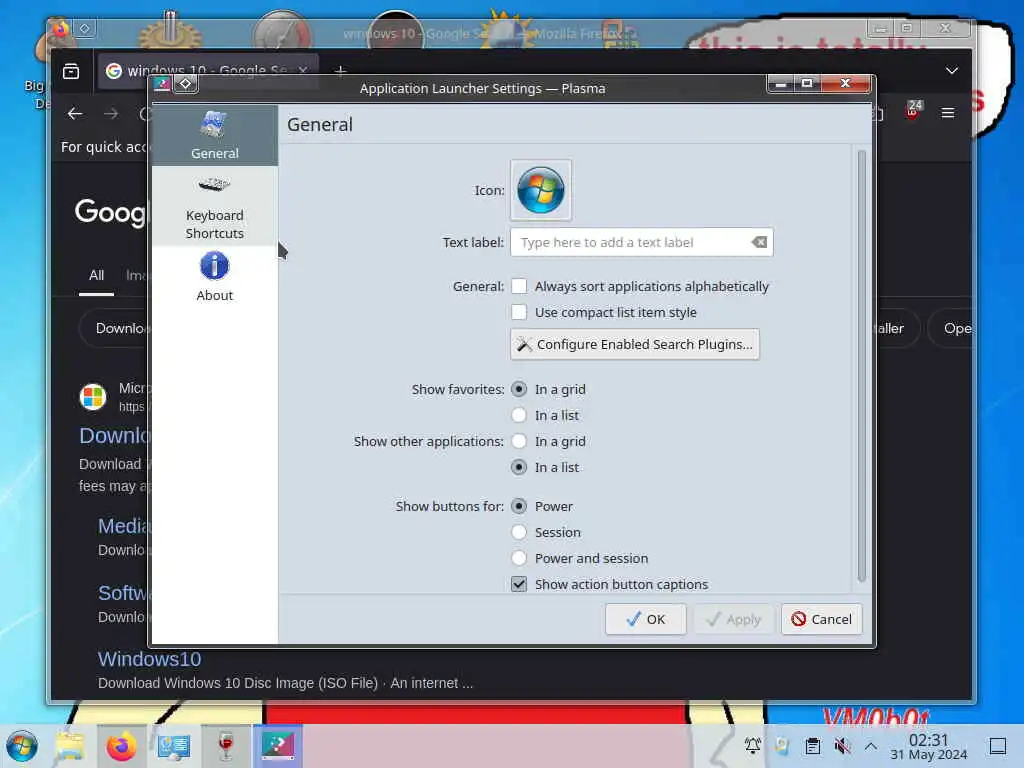Click the taskbar clock showing 02:31
Viewport: 1024px width, 768px height.
click(x=928, y=746)
